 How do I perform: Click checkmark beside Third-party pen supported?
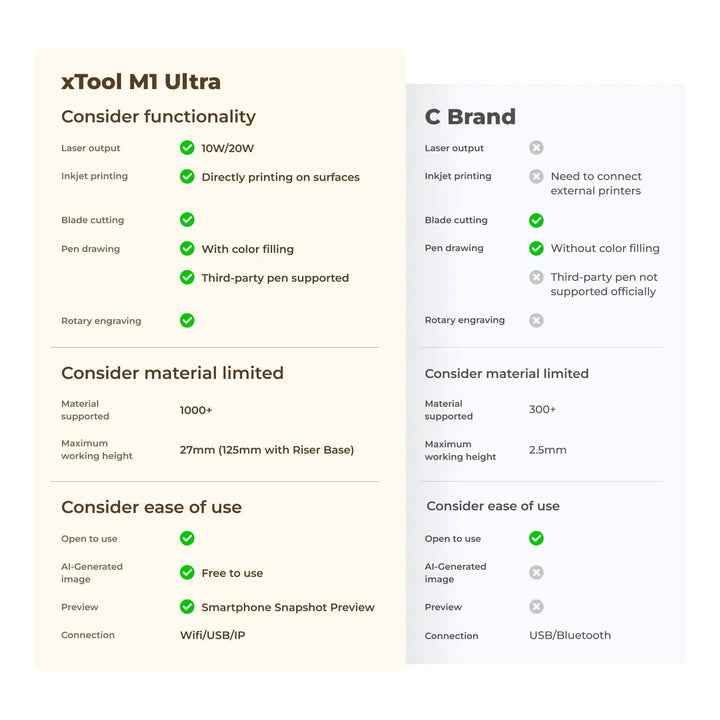187,277
